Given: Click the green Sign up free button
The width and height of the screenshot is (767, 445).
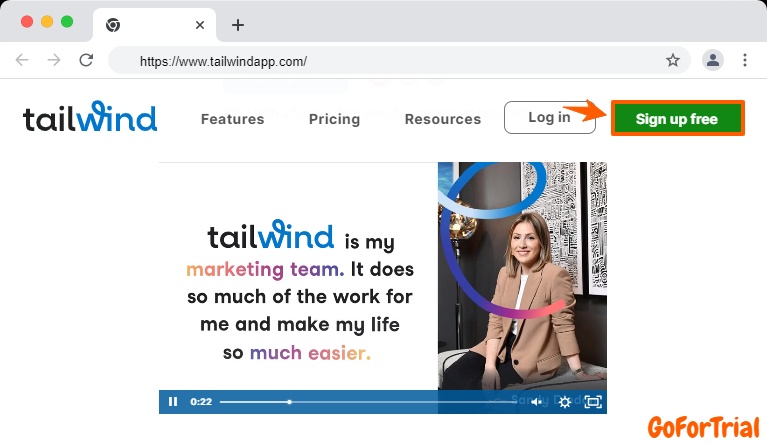Looking at the screenshot, I should (677, 118).
